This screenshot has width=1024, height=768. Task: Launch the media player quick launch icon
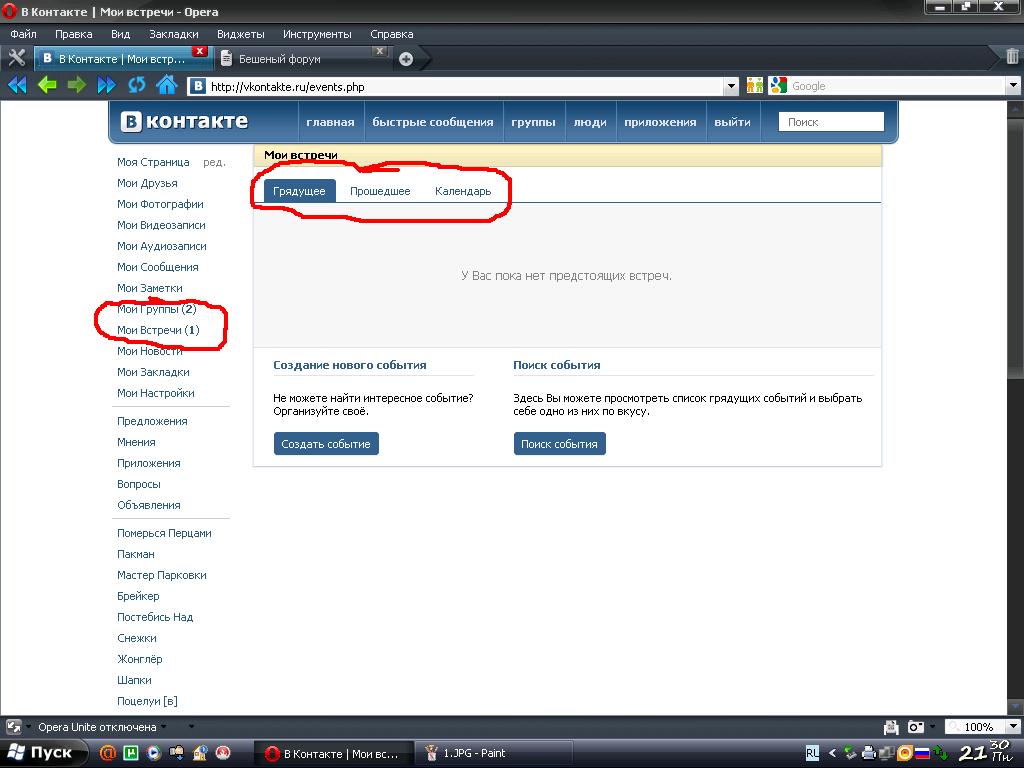[153, 753]
